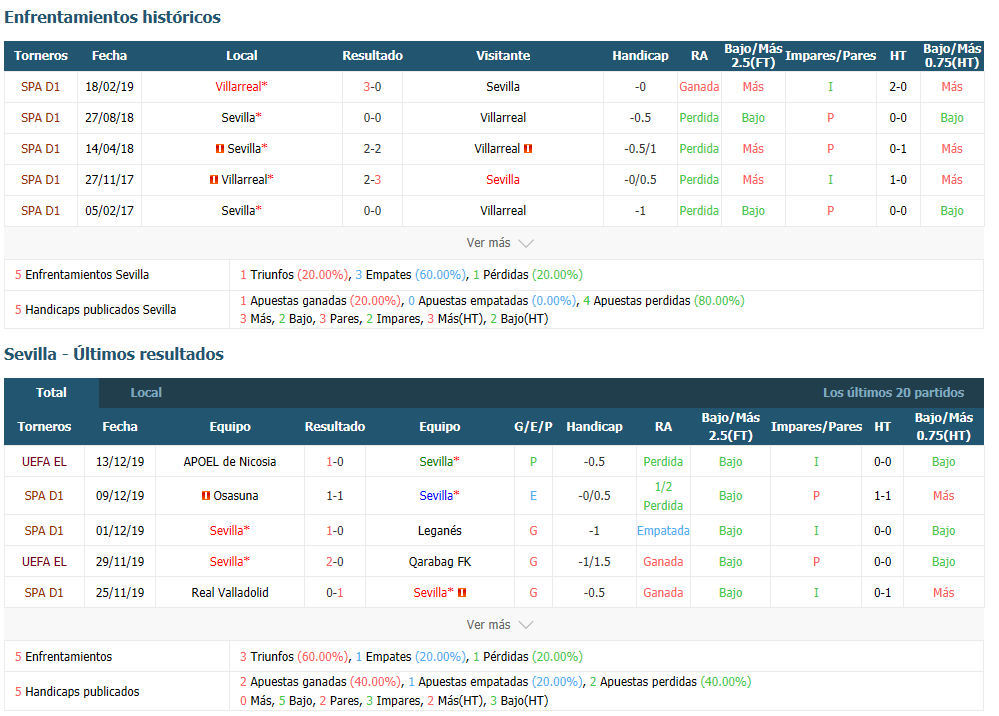The width and height of the screenshot is (999, 716).
Task: Click red card icon beside Sevilla 14/04/18
Action: tap(220, 148)
